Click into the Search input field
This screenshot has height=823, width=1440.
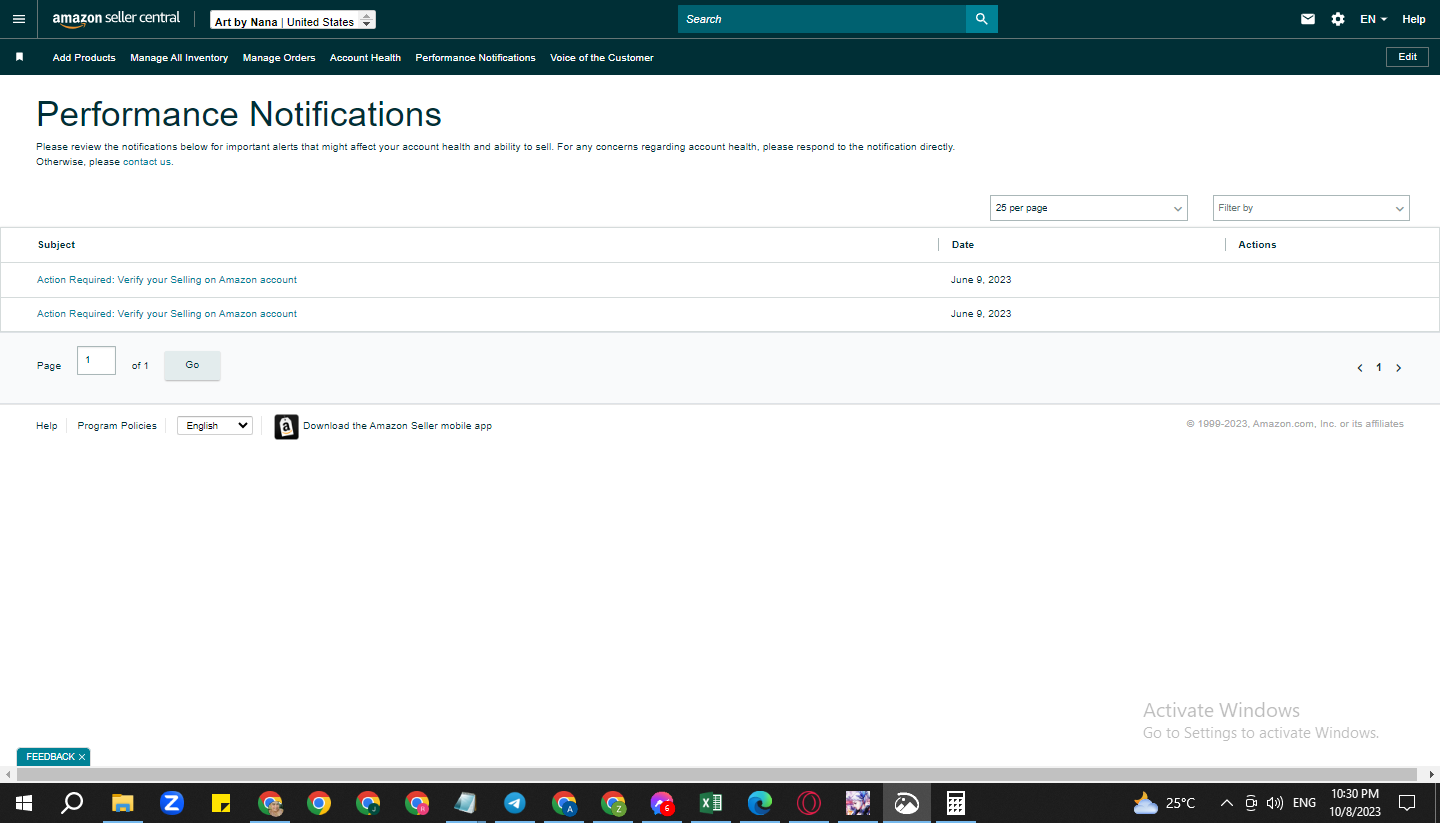coord(822,19)
